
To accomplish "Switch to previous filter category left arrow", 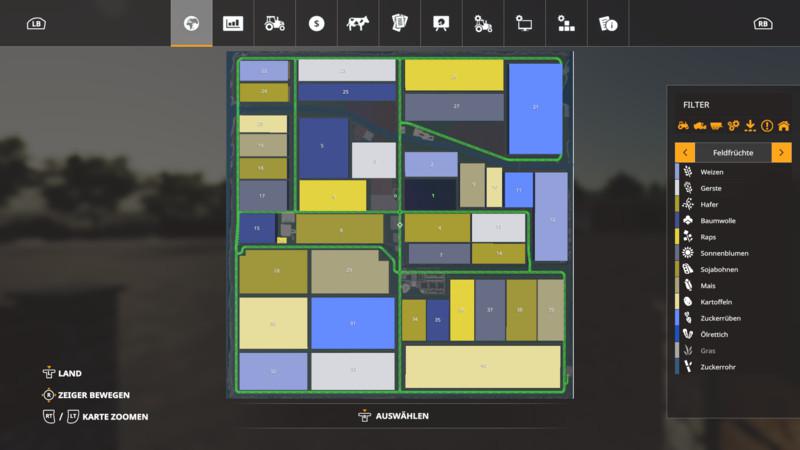I will tap(685, 152).
